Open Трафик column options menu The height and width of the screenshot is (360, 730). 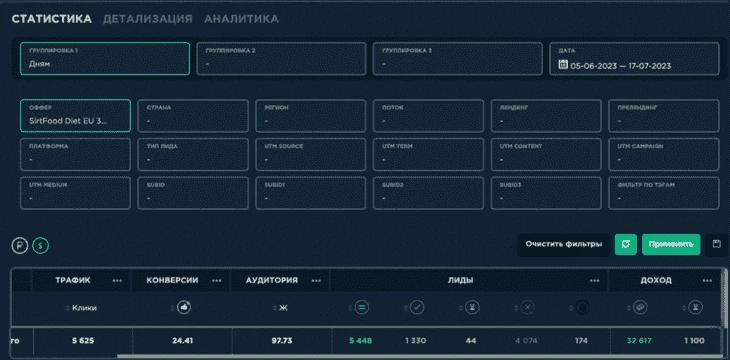(x=117, y=280)
